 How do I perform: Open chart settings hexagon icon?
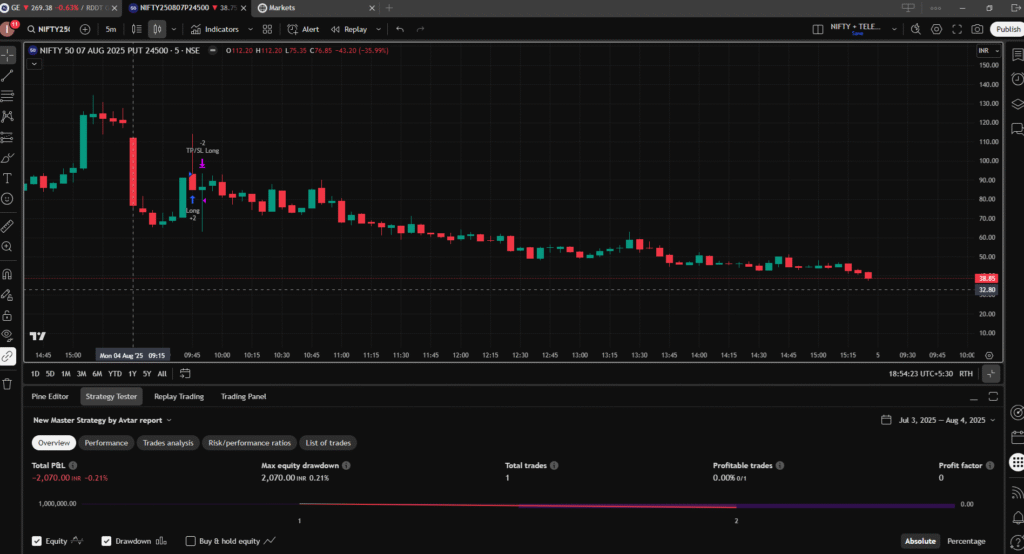pyautogui.click(x=936, y=29)
